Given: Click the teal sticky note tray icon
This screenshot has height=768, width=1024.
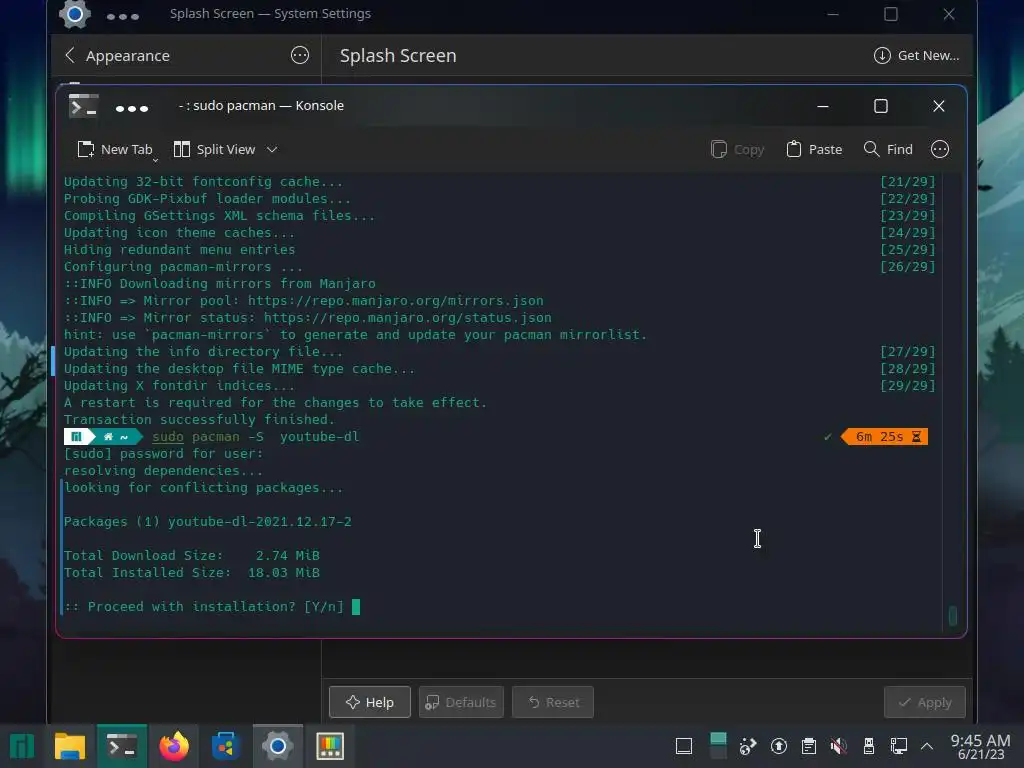Looking at the screenshot, I should [718, 746].
